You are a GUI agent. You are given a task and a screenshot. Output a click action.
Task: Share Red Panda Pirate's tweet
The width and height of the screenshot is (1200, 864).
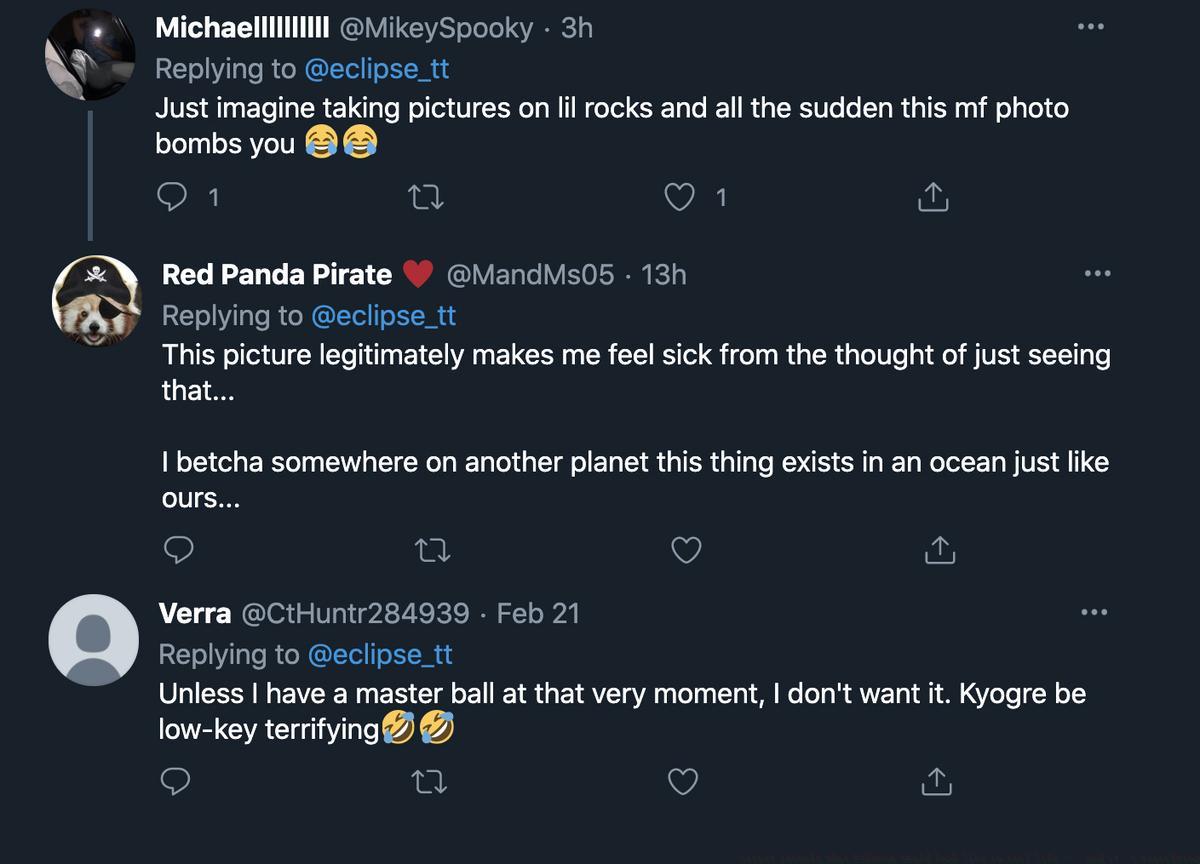pyautogui.click(x=939, y=549)
